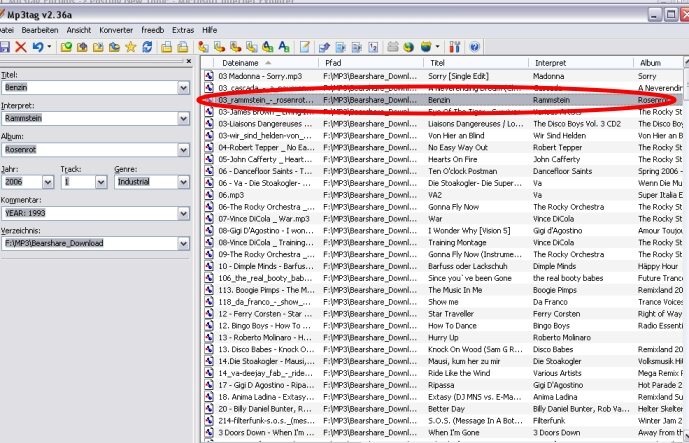
Task: Click the red X Remove tag icon
Action: 21,47
